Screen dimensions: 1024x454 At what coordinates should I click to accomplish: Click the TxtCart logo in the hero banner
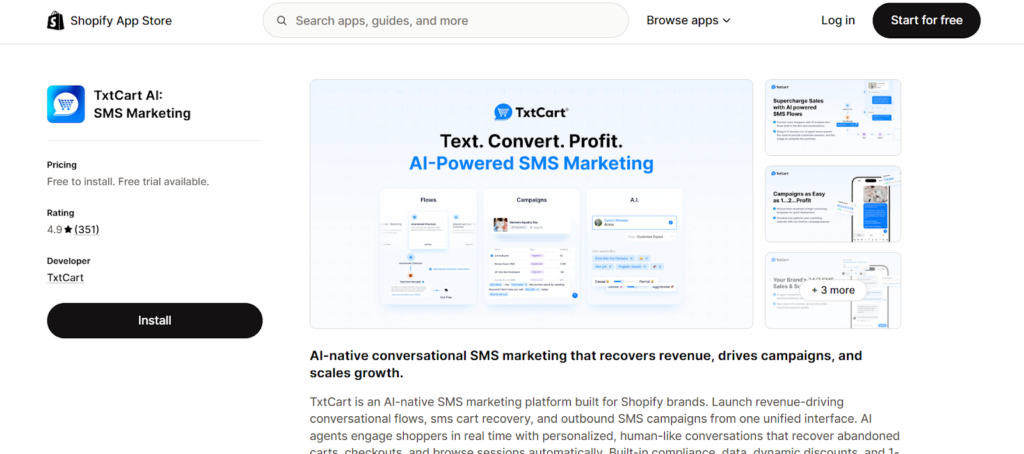531,112
